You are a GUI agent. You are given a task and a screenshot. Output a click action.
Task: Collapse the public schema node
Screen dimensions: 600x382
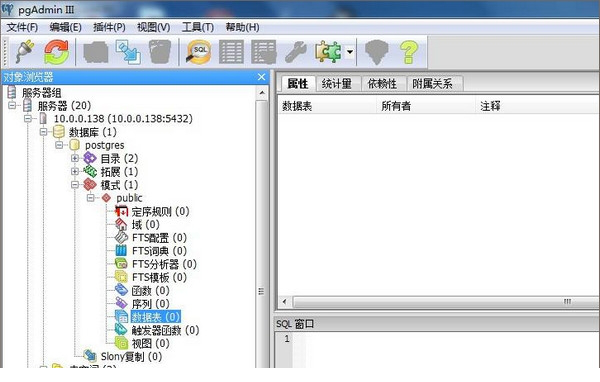pyautogui.click(x=91, y=198)
